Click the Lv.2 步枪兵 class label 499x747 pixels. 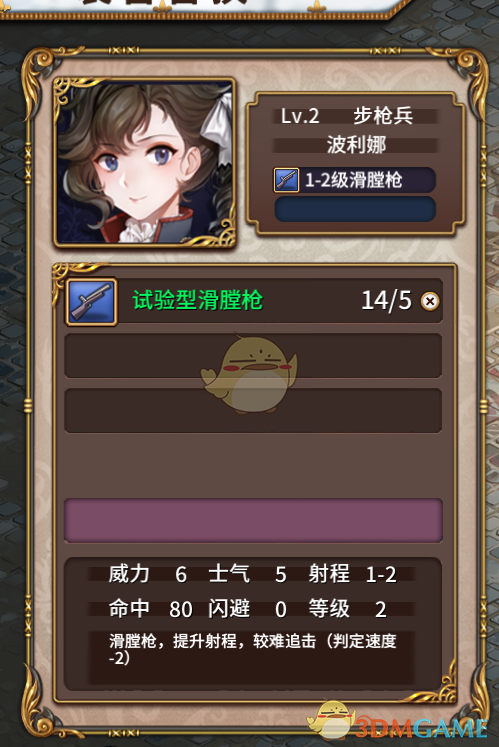pyautogui.click(x=346, y=116)
